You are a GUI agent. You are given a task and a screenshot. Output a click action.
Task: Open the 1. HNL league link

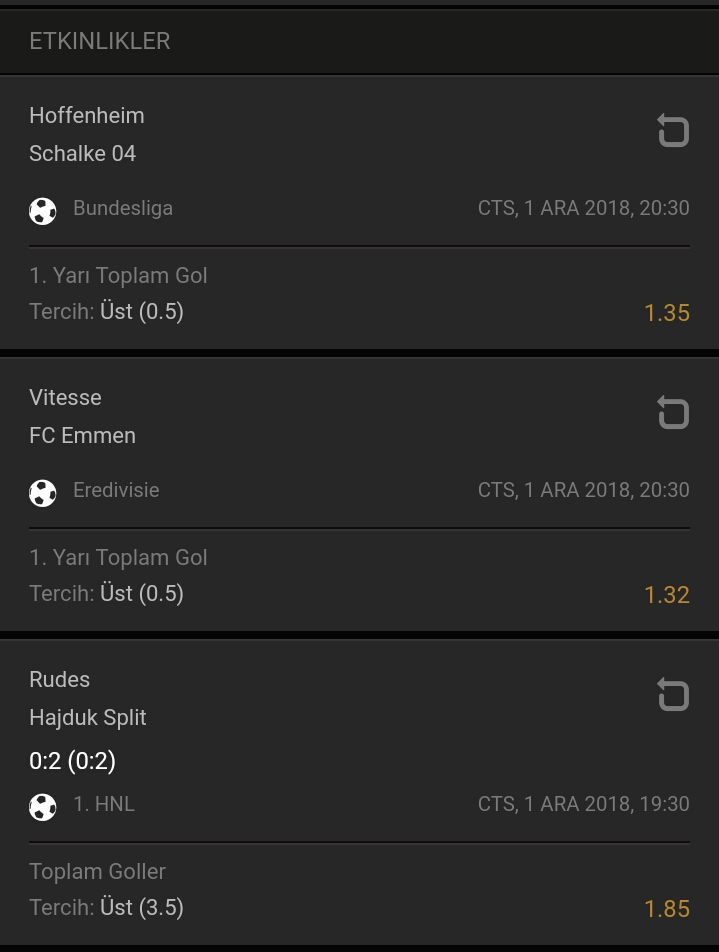104,804
